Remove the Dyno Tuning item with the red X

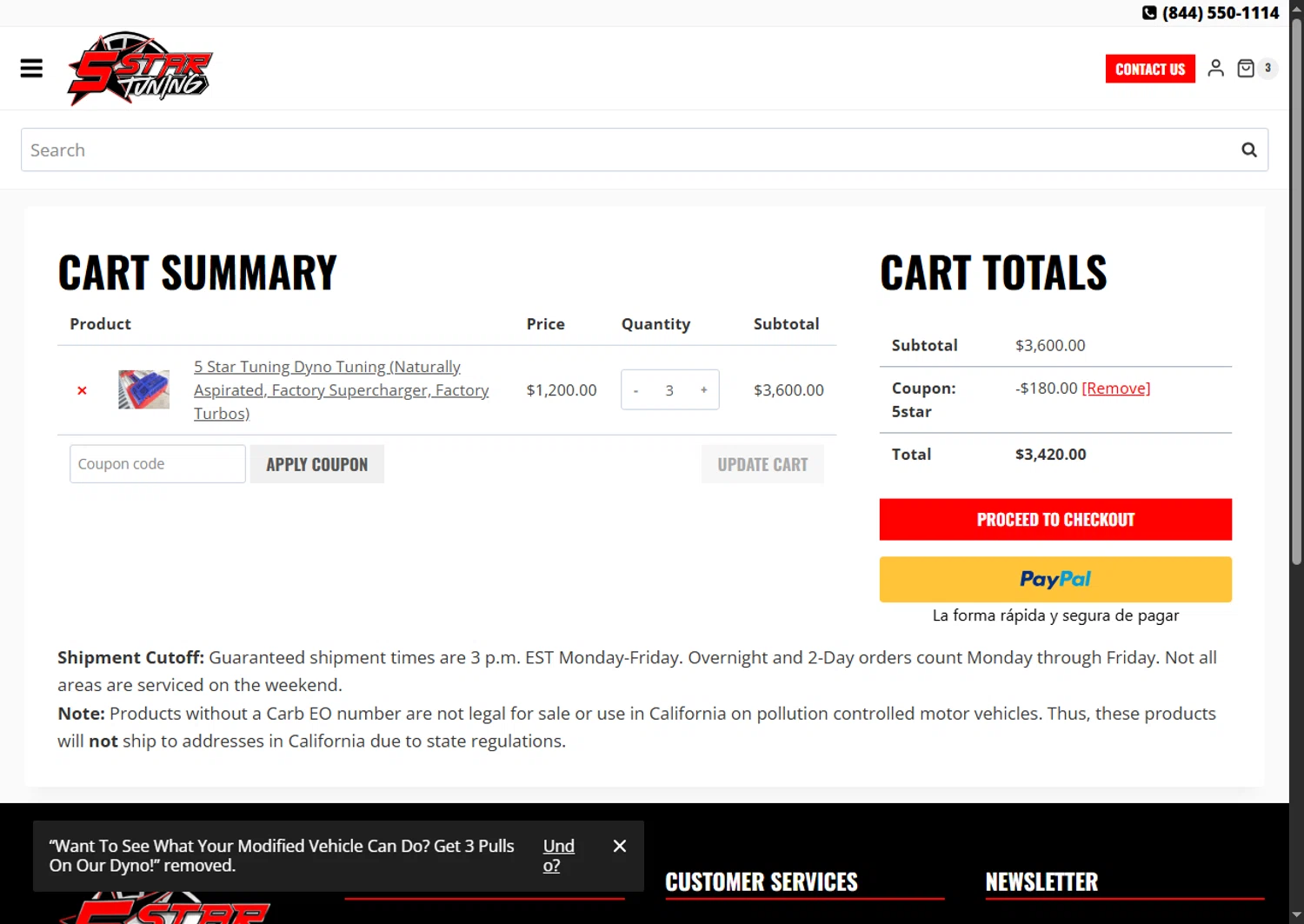(82, 390)
